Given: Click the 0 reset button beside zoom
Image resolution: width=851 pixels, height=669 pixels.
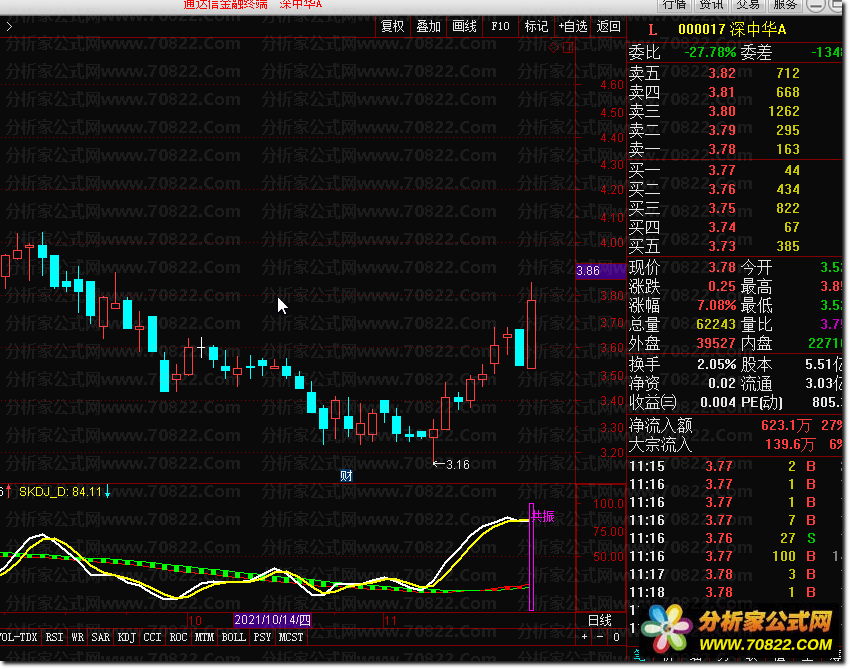Looking at the screenshot, I should tap(616, 637).
